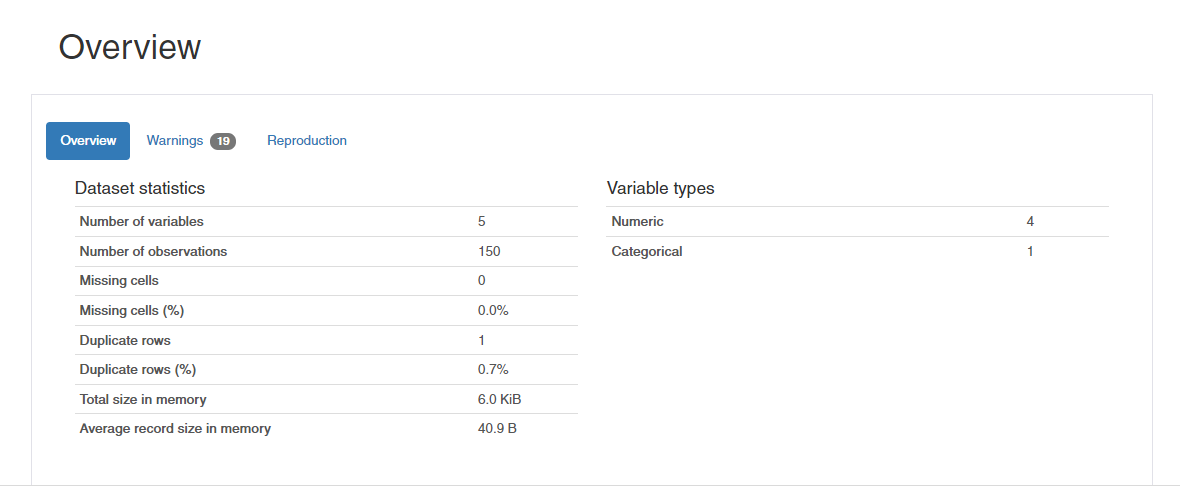This screenshot has width=1180, height=486.
Task: Select the Number of variables row label
Action: [x=141, y=222]
